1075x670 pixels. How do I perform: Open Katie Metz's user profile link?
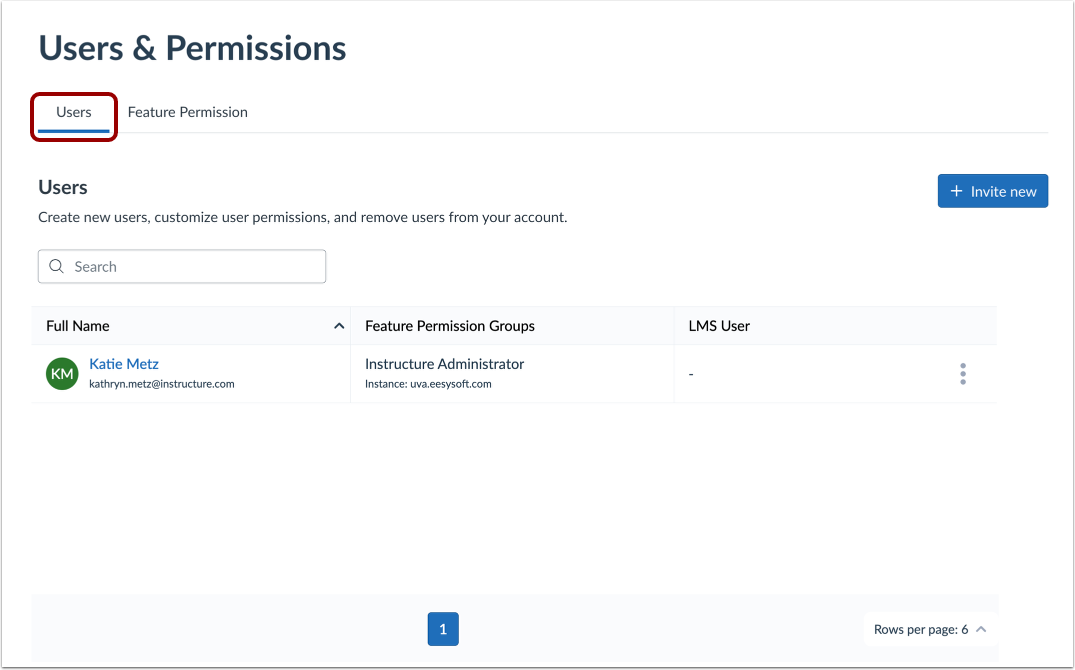(123, 363)
